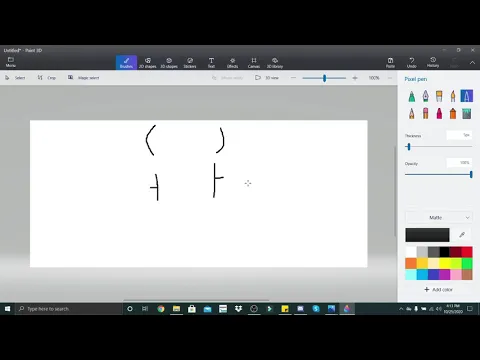The width and height of the screenshot is (480, 360).
Task: Open the Effects tab
Action: pos(232,62)
